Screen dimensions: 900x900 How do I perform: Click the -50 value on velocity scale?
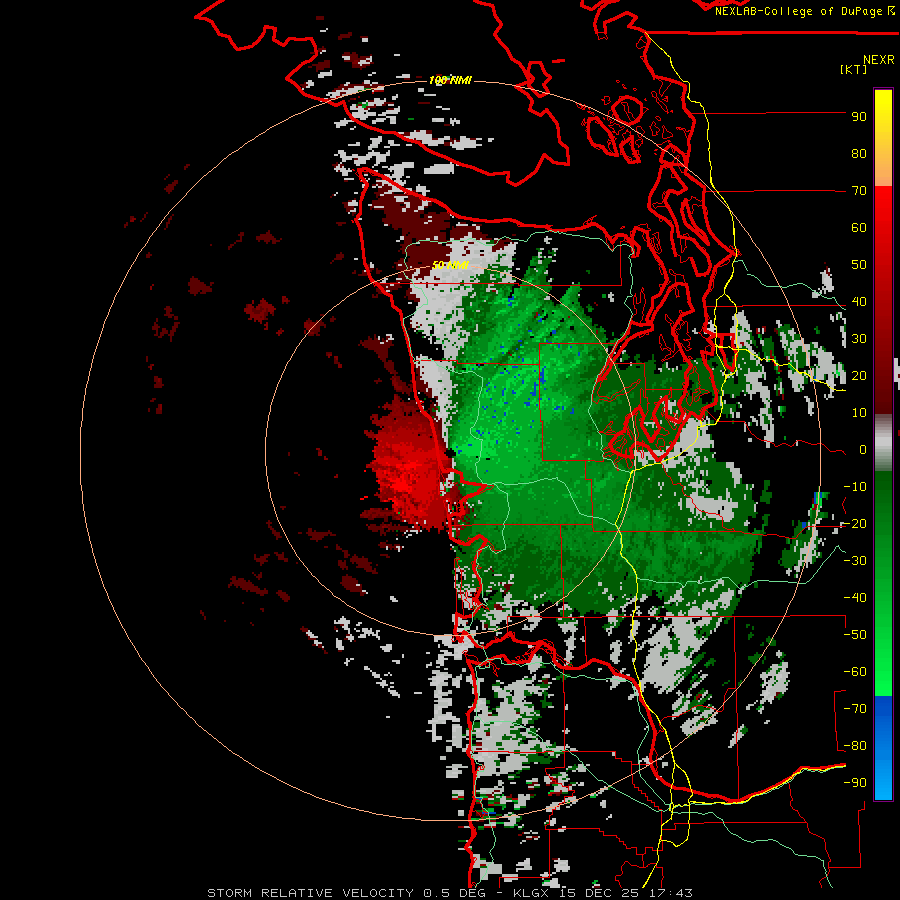pos(855,635)
